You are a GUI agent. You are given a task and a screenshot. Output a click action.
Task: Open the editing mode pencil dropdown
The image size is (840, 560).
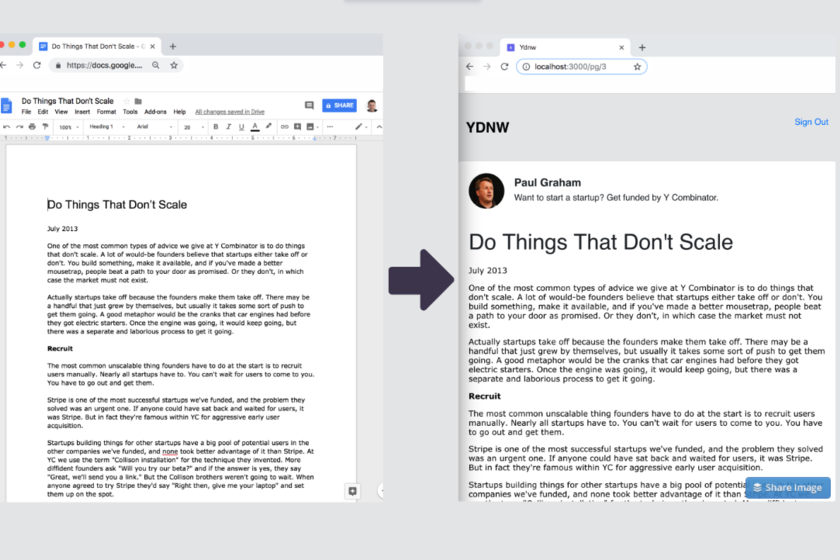point(361,127)
